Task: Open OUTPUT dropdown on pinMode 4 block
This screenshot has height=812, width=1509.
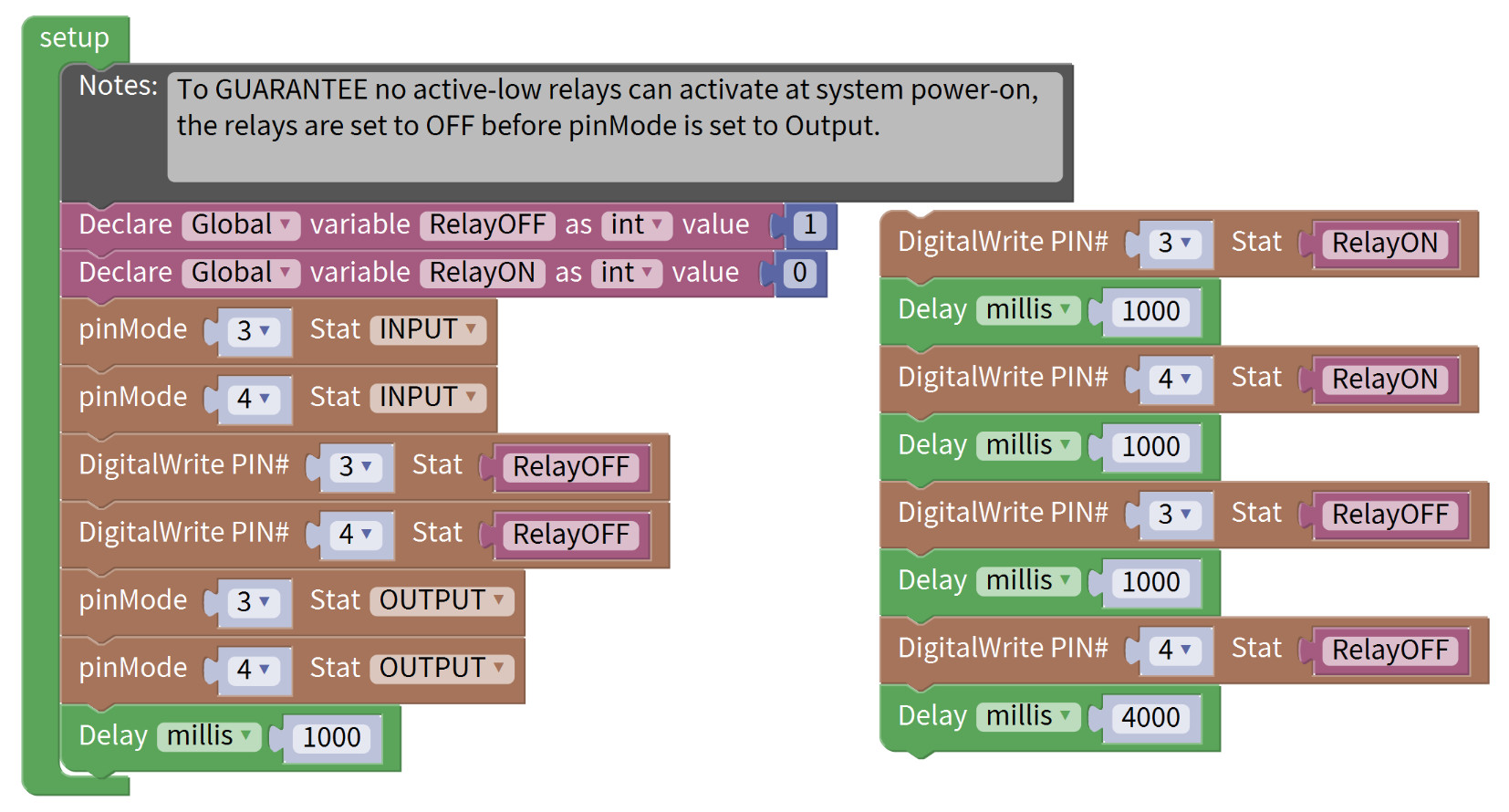Action: 442,668
